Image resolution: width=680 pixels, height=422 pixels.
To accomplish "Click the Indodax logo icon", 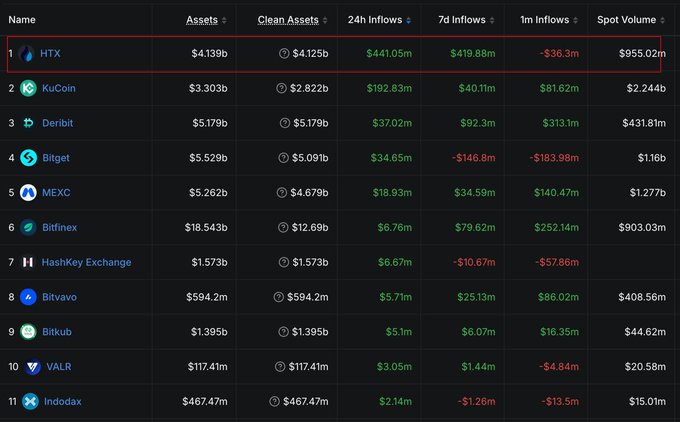I will (x=30, y=402).
